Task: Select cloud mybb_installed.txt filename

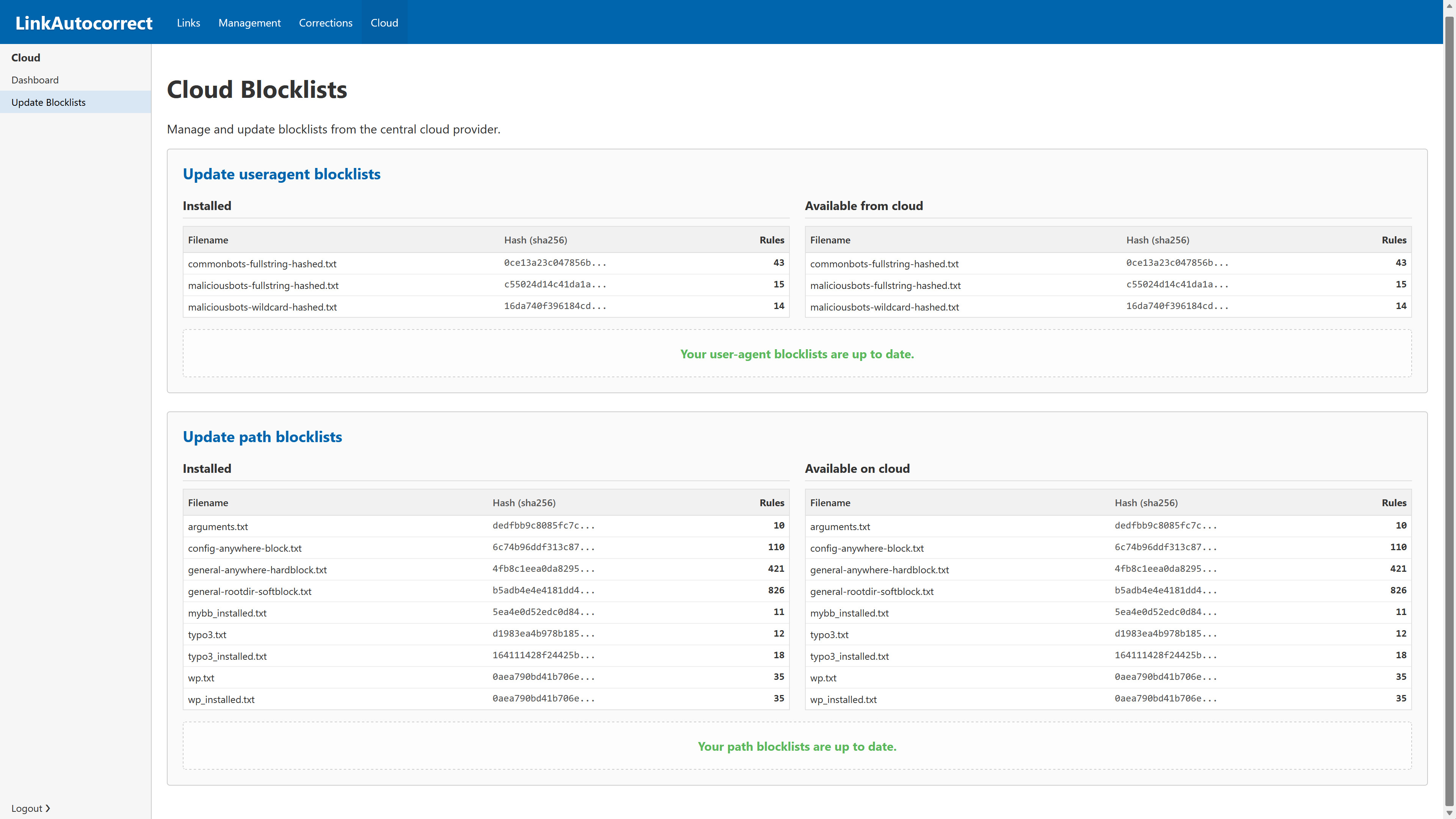Action: [849, 613]
